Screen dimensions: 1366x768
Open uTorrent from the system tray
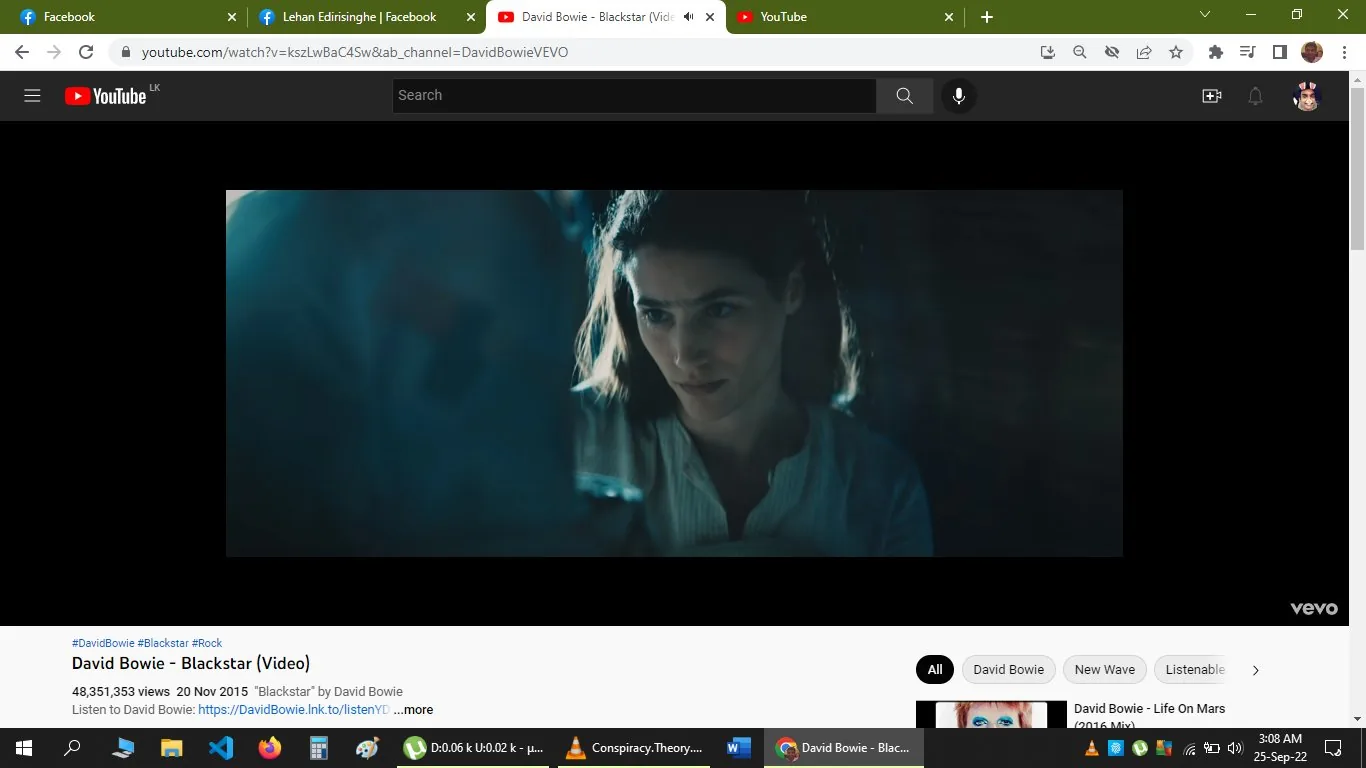[1139, 748]
